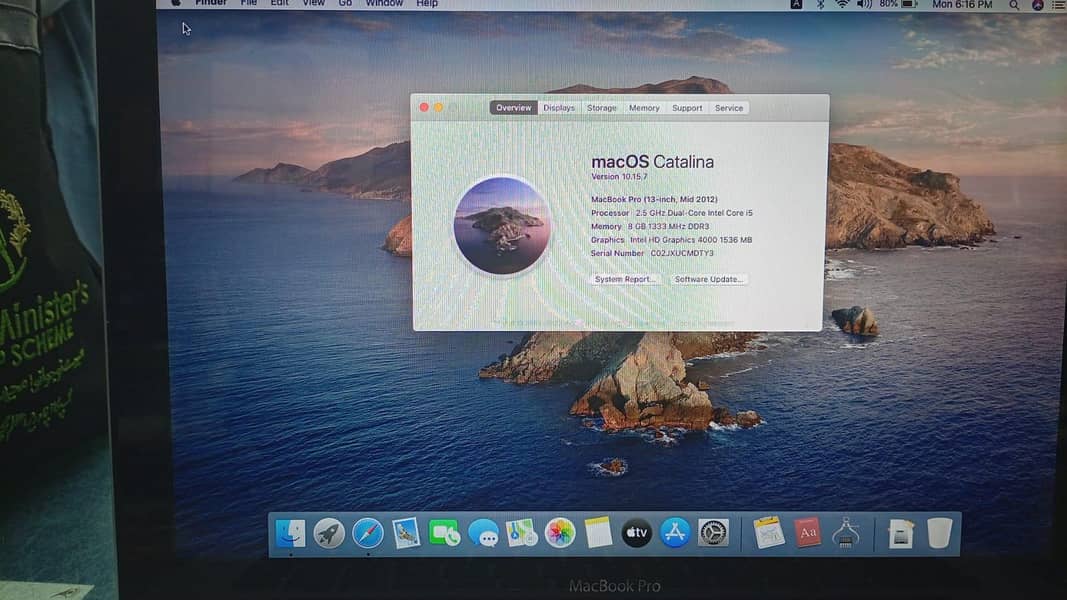1067x600 pixels.
Task: Click the serial number C02JXUCMDTY3
Action: [x=682, y=253]
